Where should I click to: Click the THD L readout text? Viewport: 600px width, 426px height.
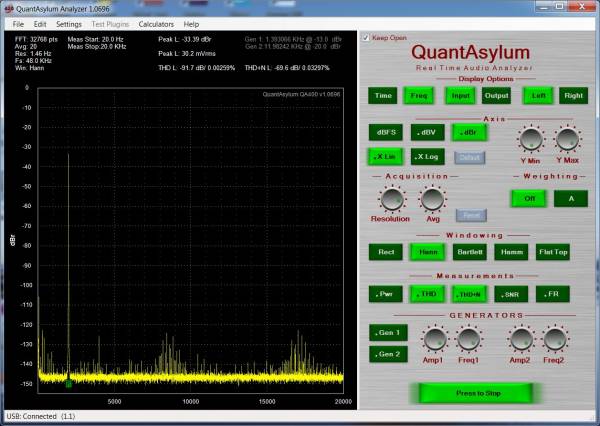coord(196,68)
